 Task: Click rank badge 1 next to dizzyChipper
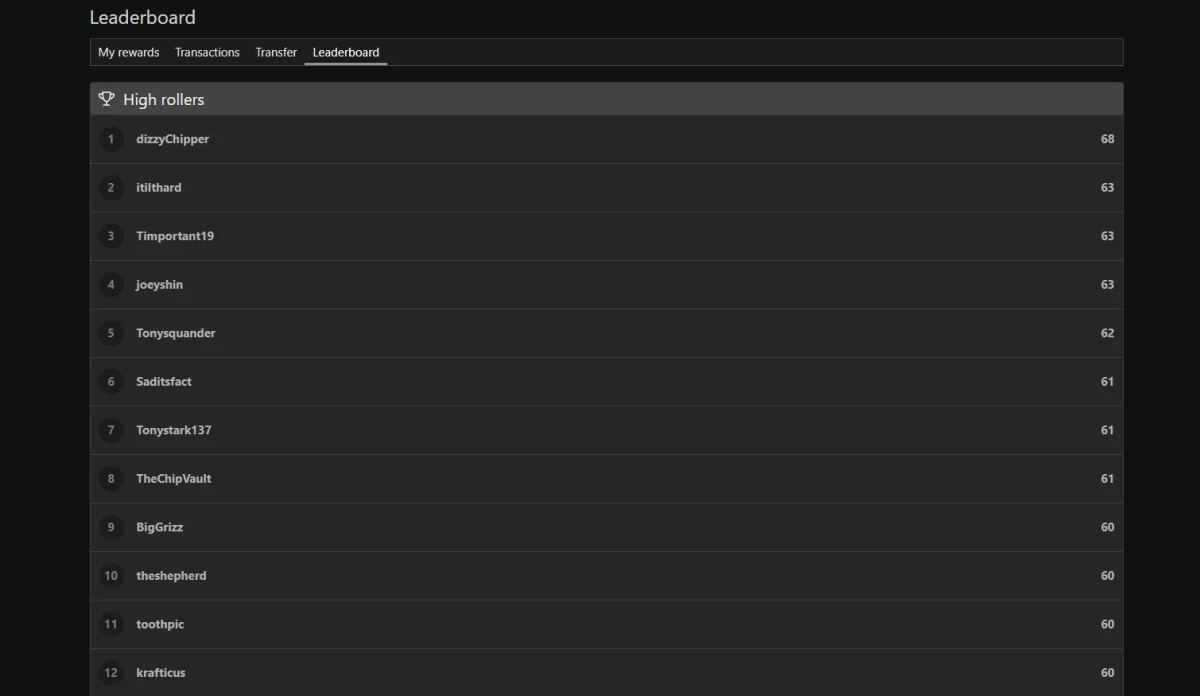111,139
